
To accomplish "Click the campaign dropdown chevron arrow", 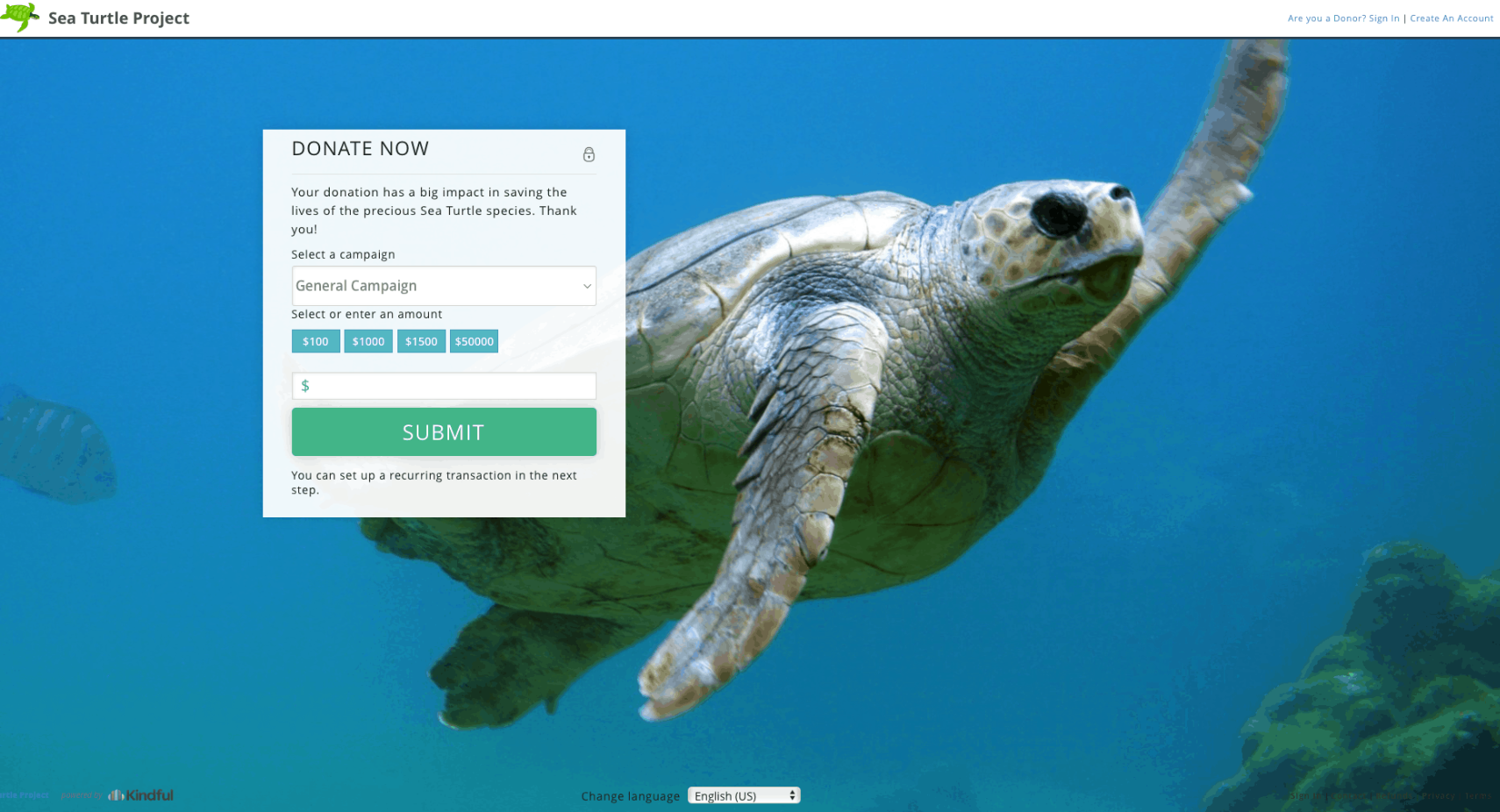I will coord(587,286).
